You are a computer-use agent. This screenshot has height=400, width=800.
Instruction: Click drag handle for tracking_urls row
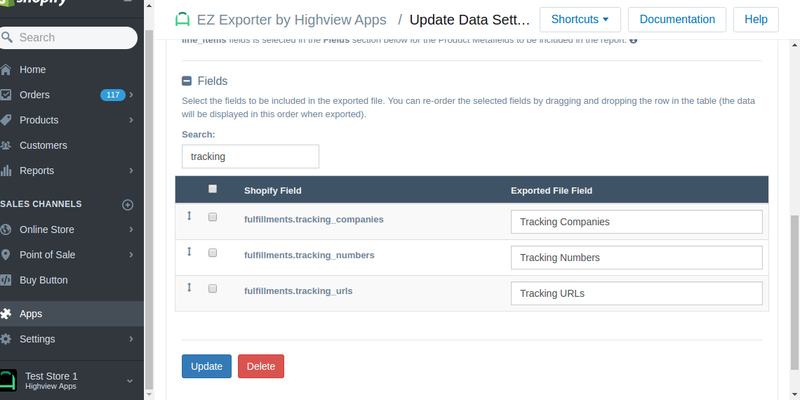[x=189, y=287]
